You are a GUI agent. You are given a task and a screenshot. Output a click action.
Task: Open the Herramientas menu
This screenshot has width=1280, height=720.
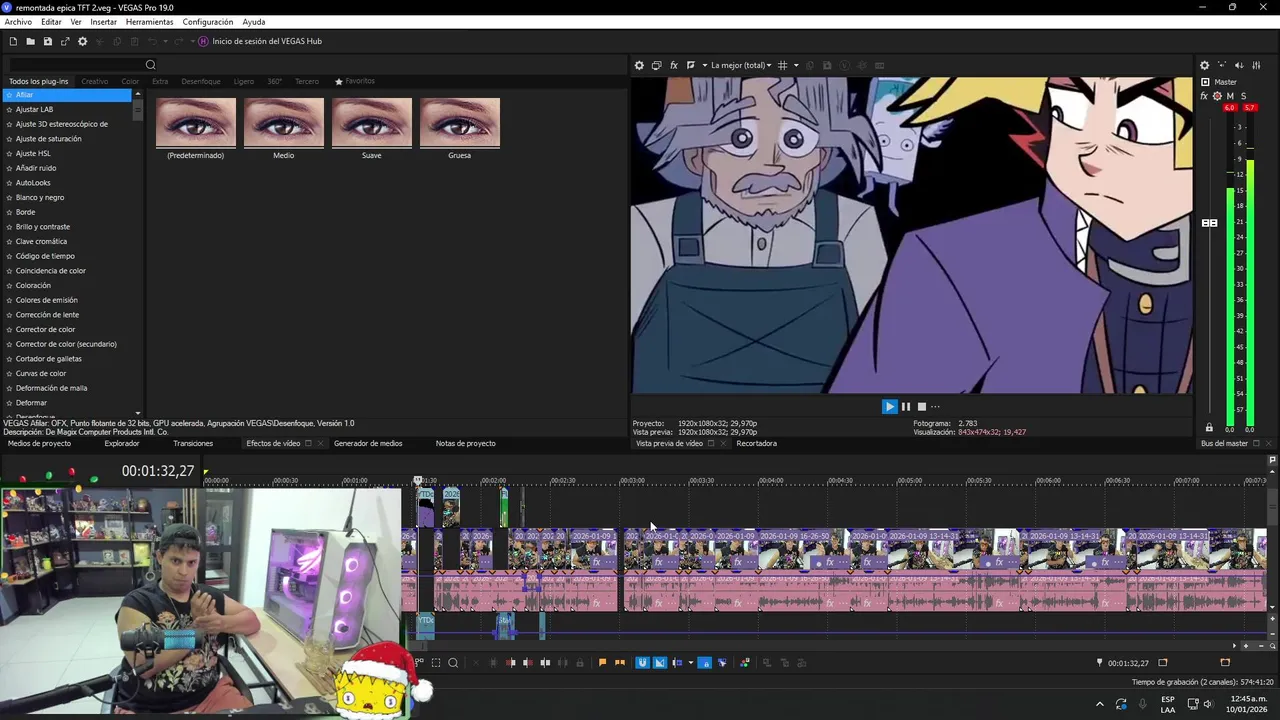pos(149,21)
